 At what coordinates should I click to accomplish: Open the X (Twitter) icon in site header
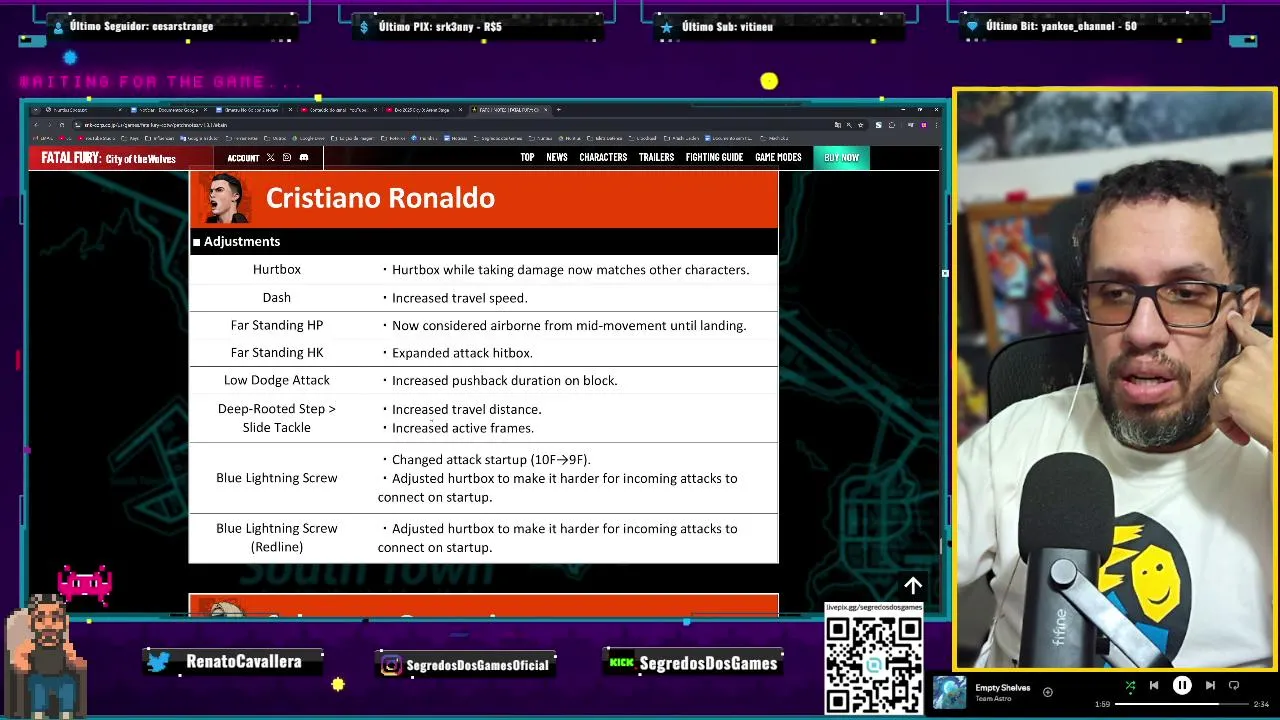(x=270, y=158)
